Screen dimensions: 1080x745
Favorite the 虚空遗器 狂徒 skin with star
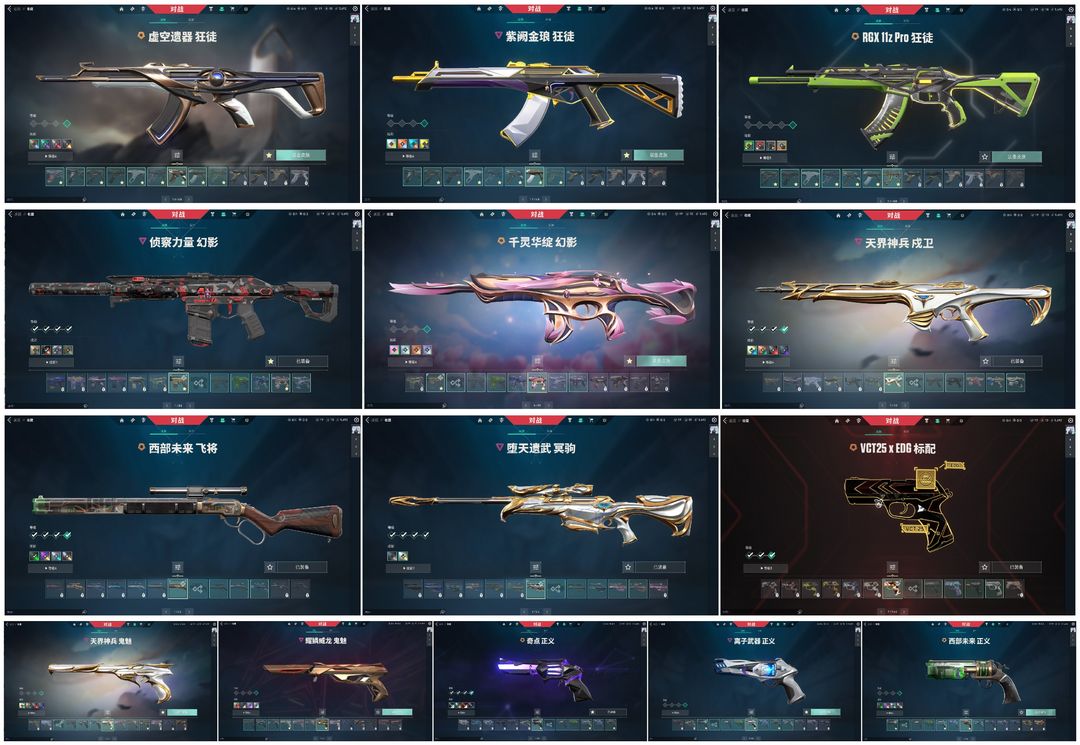(x=269, y=155)
